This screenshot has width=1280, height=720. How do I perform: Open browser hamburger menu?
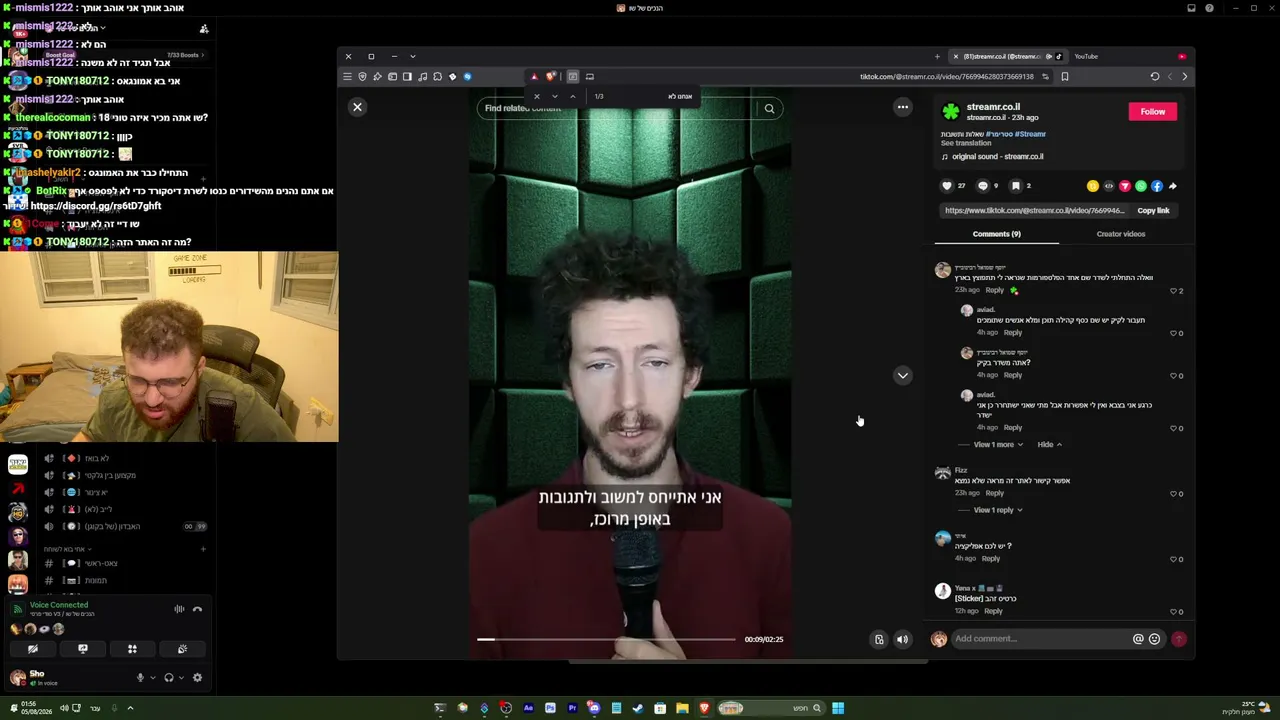[x=347, y=77]
